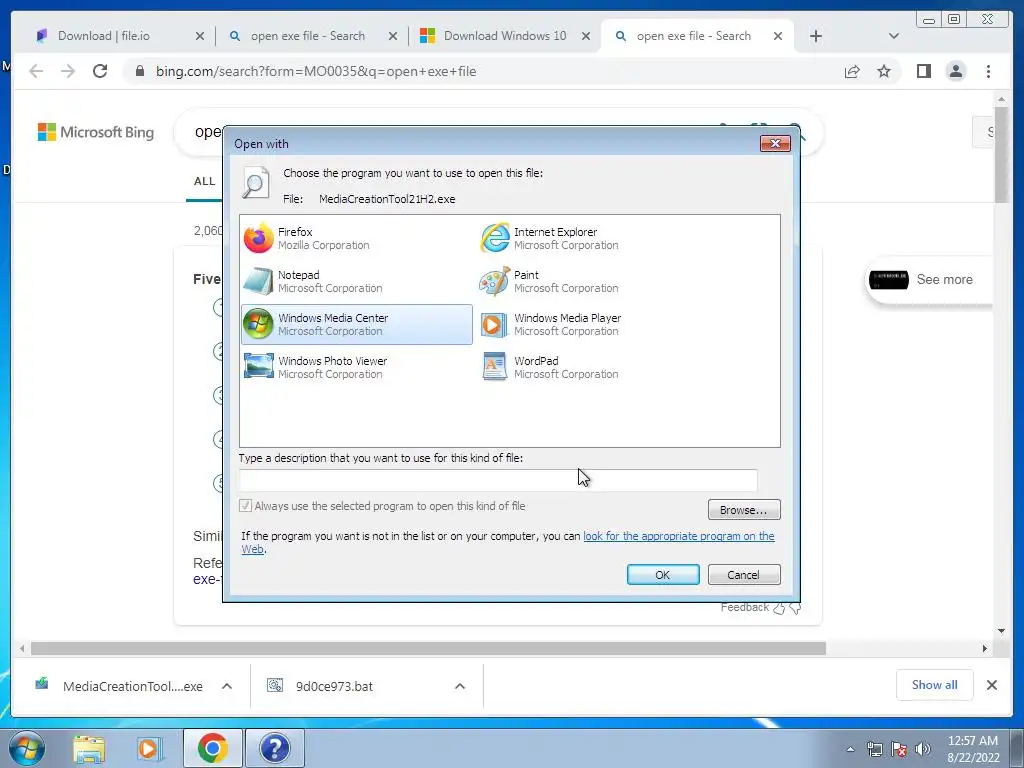1024x768 pixels.
Task: Close the Chrome downloads bar
Action: pyautogui.click(x=991, y=685)
